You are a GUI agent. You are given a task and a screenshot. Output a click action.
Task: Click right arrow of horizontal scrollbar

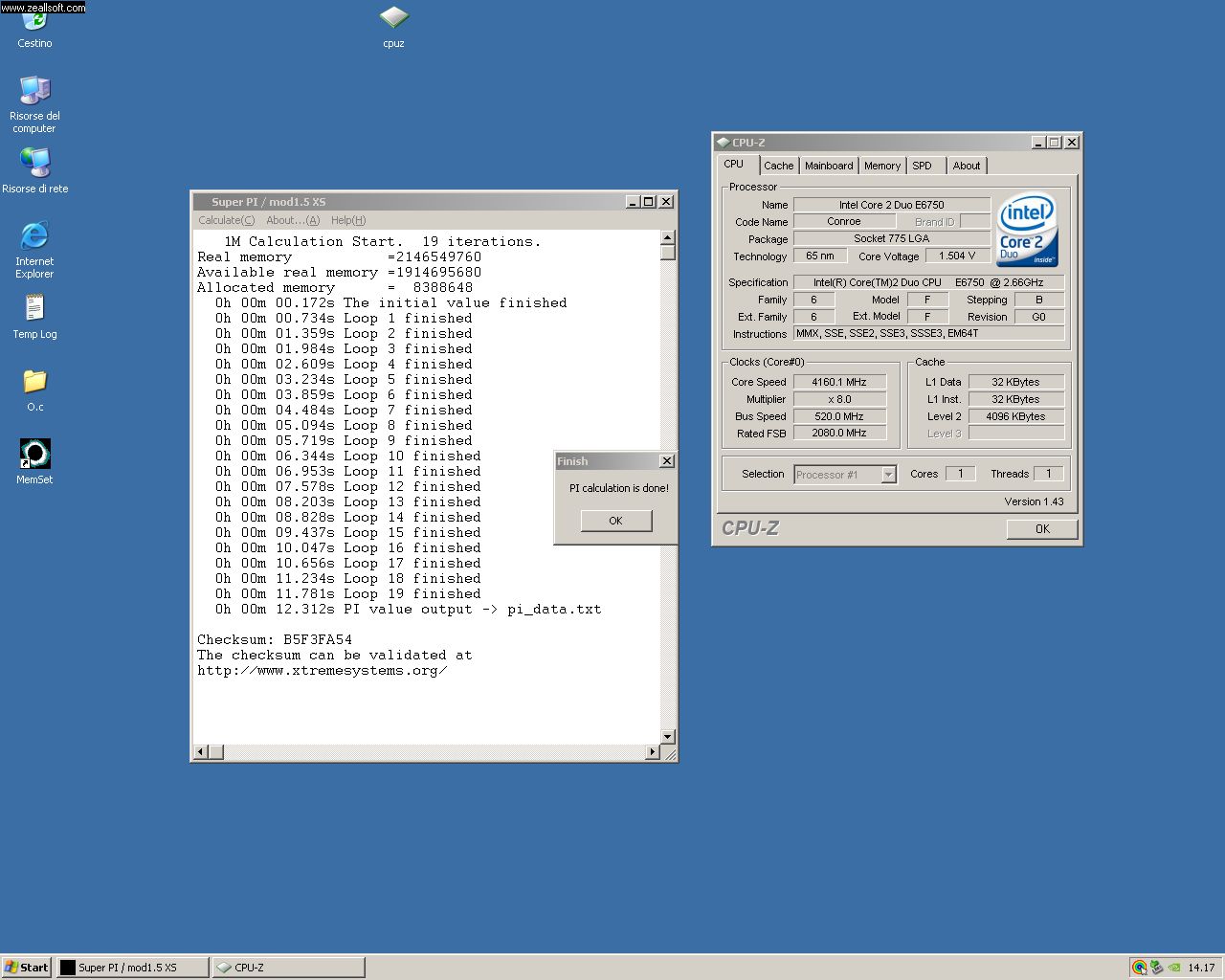pyautogui.click(x=653, y=752)
